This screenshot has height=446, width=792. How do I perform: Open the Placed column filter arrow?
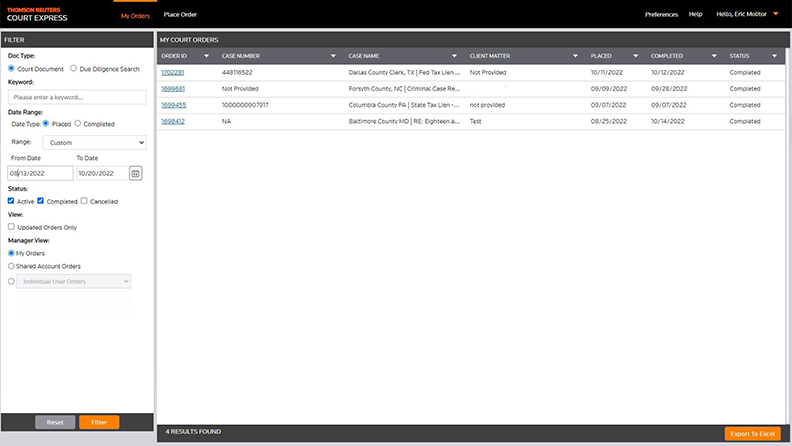pyautogui.click(x=635, y=56)
